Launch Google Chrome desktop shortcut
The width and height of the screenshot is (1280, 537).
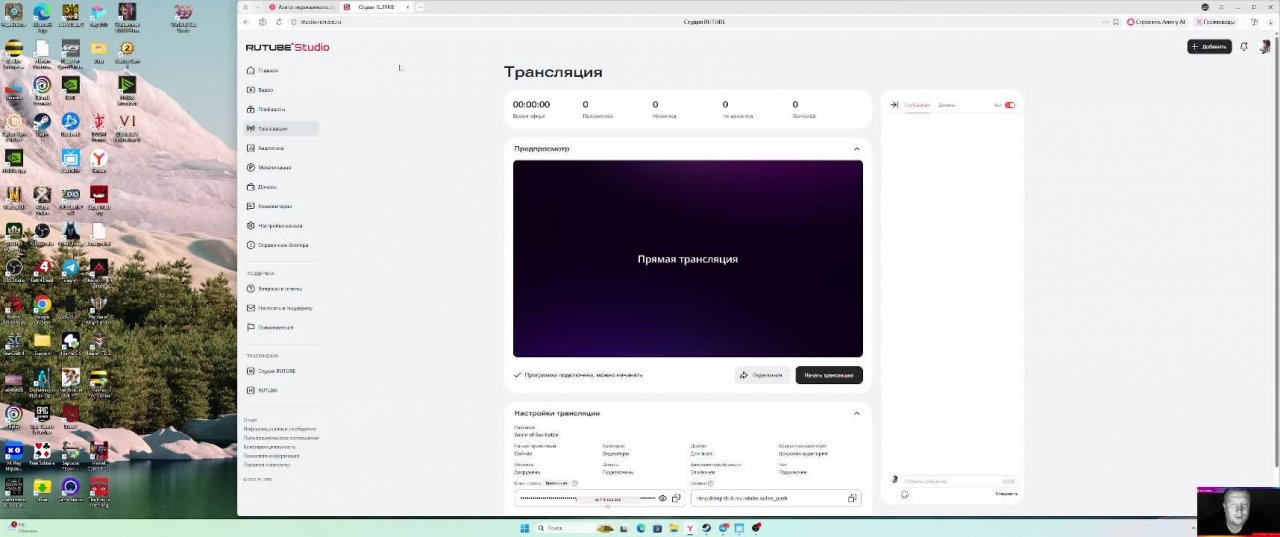click(42, 307)
